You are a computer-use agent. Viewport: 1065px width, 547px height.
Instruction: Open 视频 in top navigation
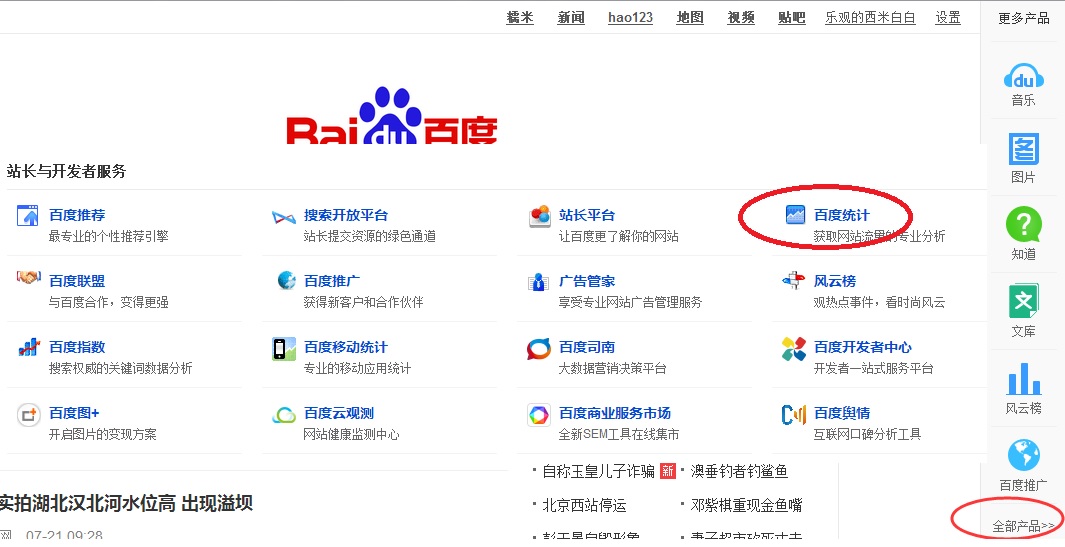tap(741, 18)
